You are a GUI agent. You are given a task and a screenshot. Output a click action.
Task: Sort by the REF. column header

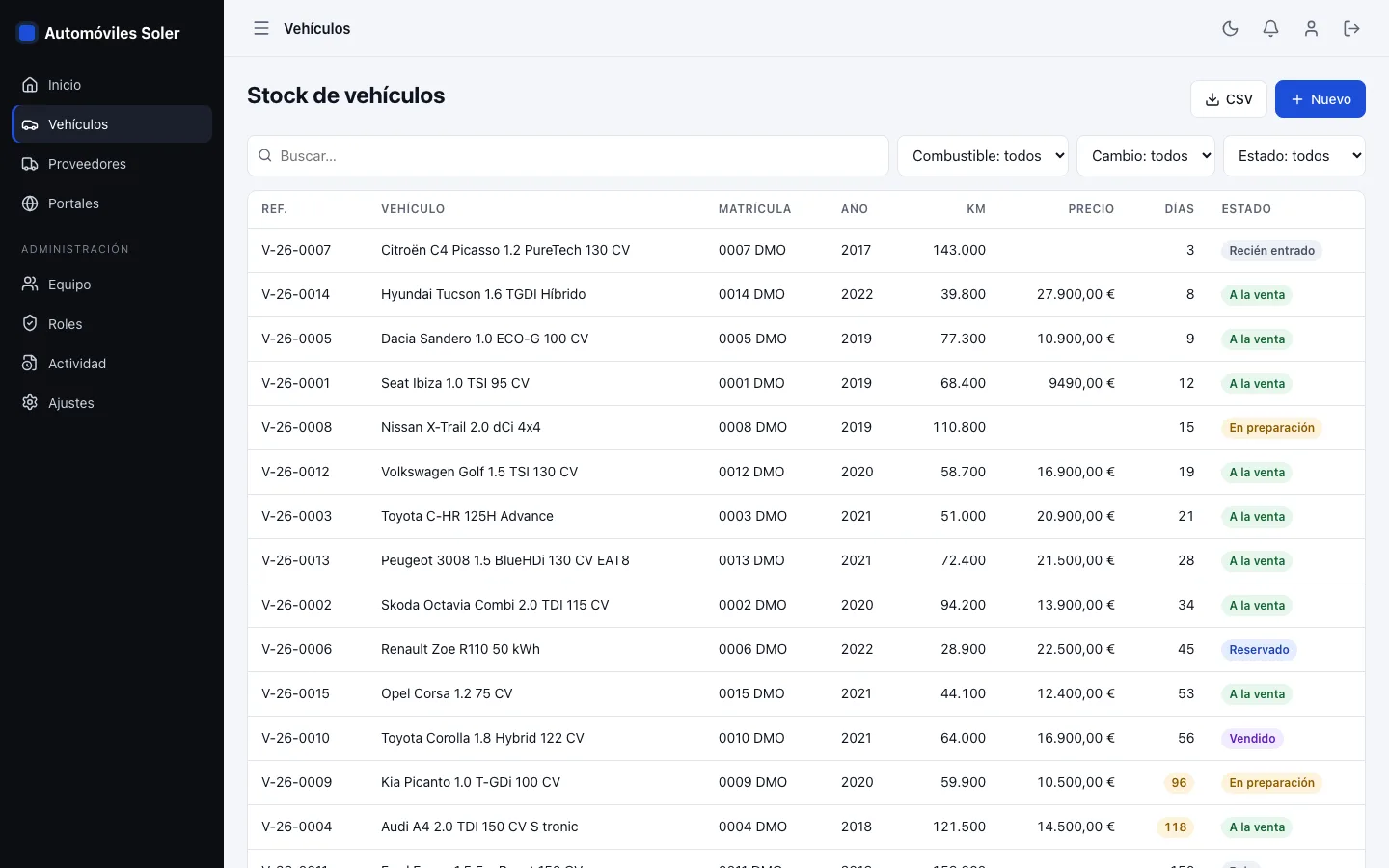point(274,209)
